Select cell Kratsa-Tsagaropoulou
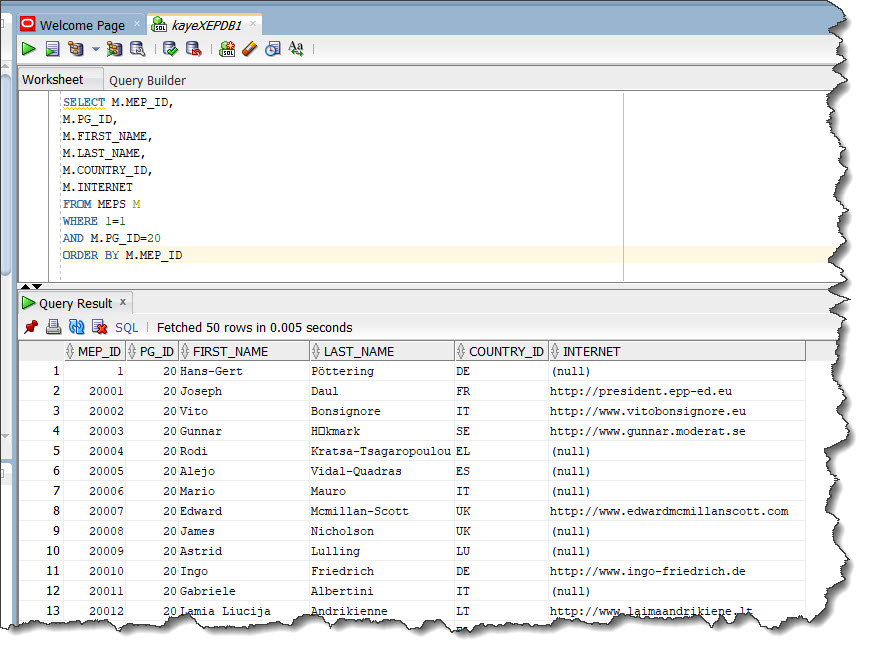Screen dimensions: 871x655 pos(381,451)
